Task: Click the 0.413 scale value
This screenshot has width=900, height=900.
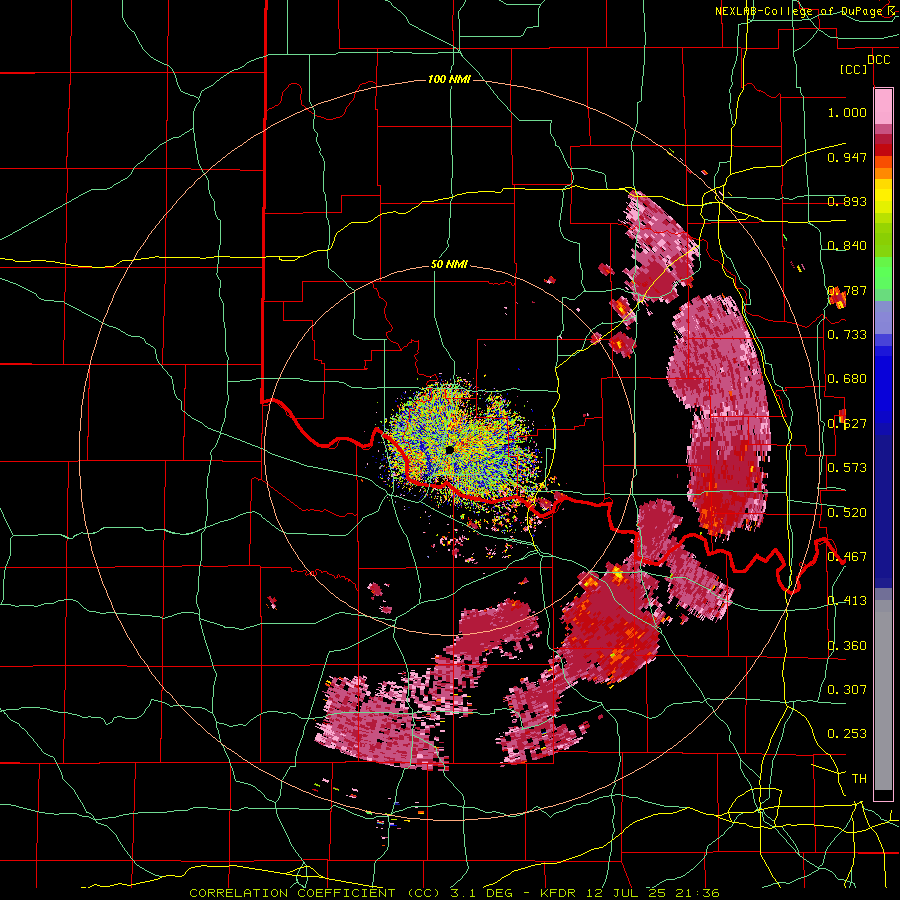Action: (847, 600)
